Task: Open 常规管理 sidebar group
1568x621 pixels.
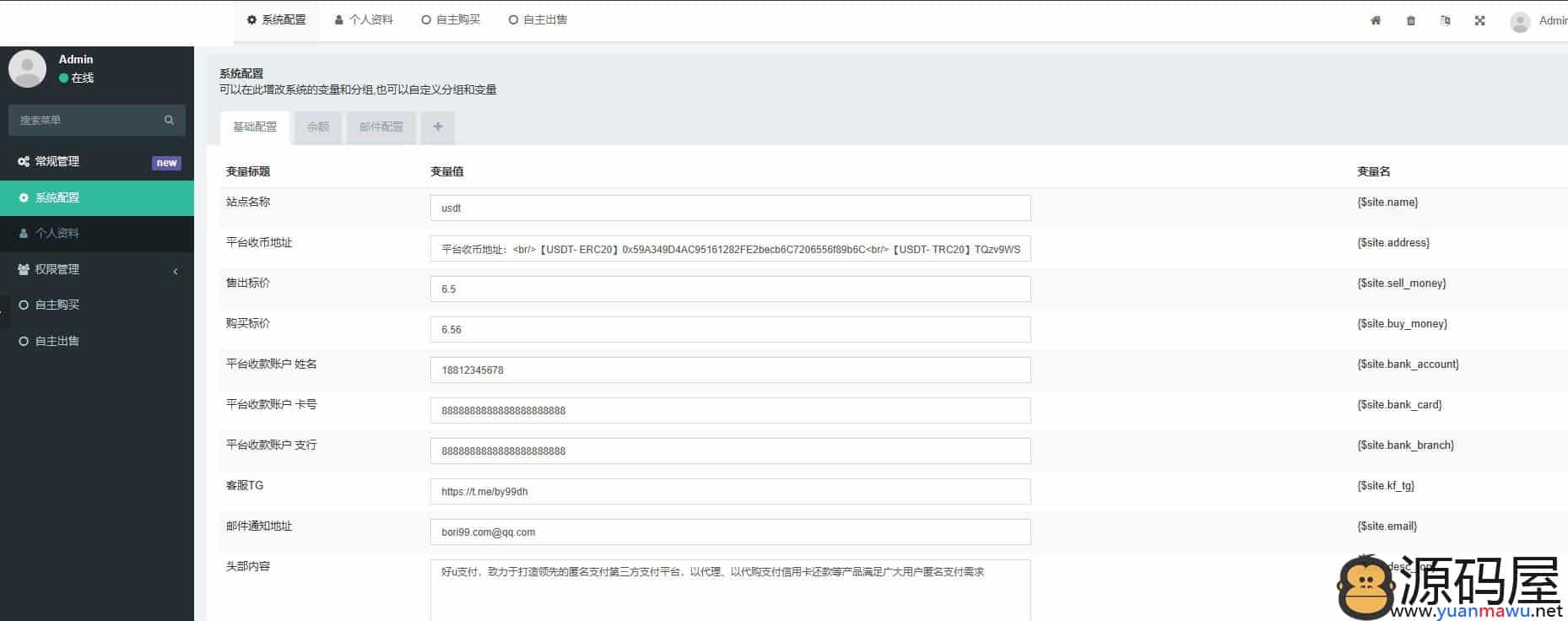Action: (x=97, y=162)
